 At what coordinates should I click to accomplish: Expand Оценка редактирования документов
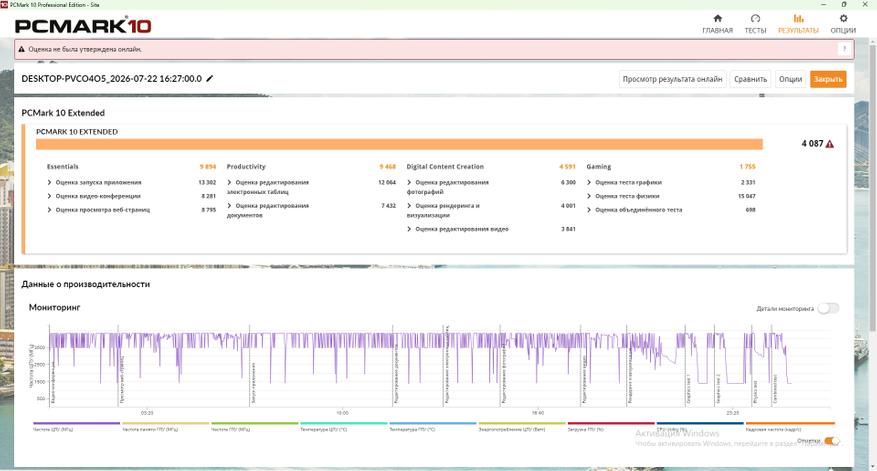229,206
